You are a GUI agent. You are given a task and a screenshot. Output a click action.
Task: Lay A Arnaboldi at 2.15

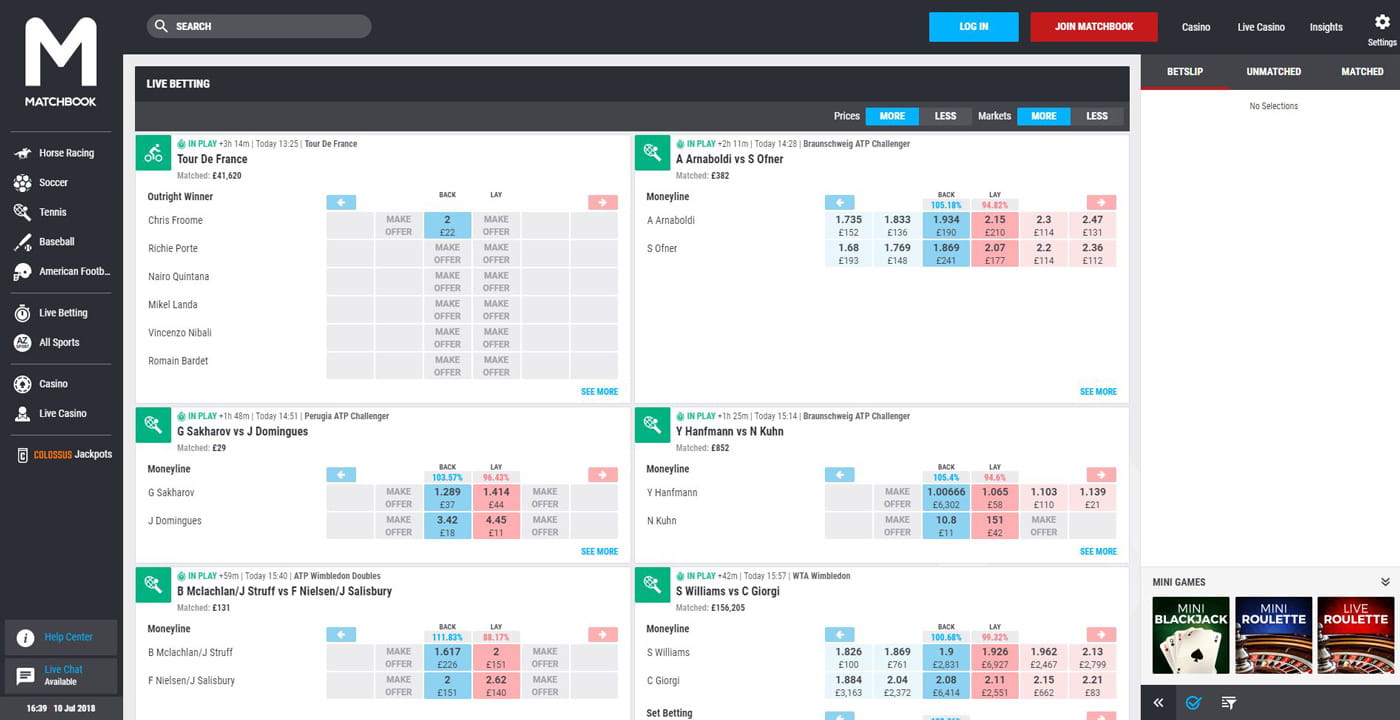[995, 225]
